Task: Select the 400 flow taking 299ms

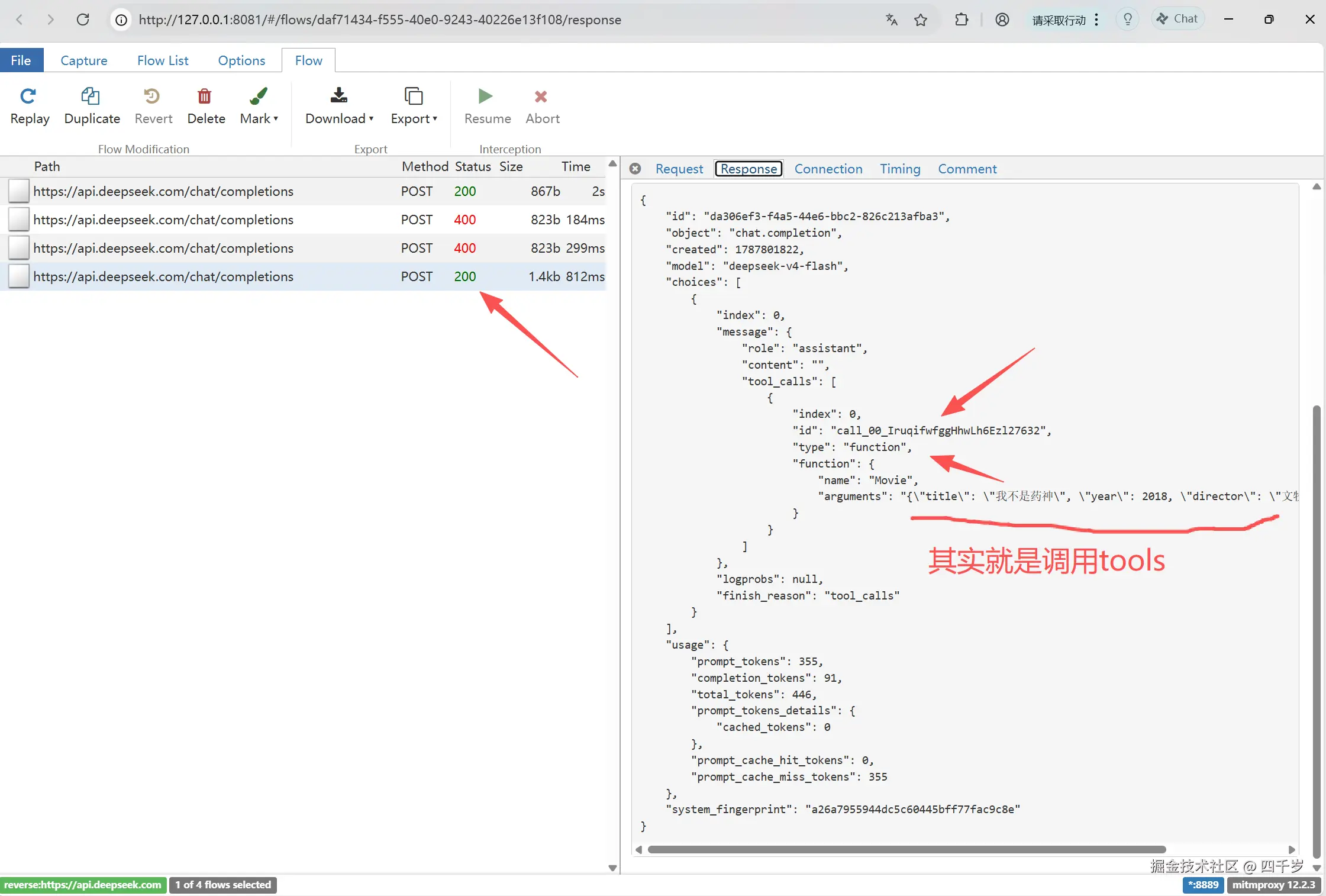Action: pos(303,248)
